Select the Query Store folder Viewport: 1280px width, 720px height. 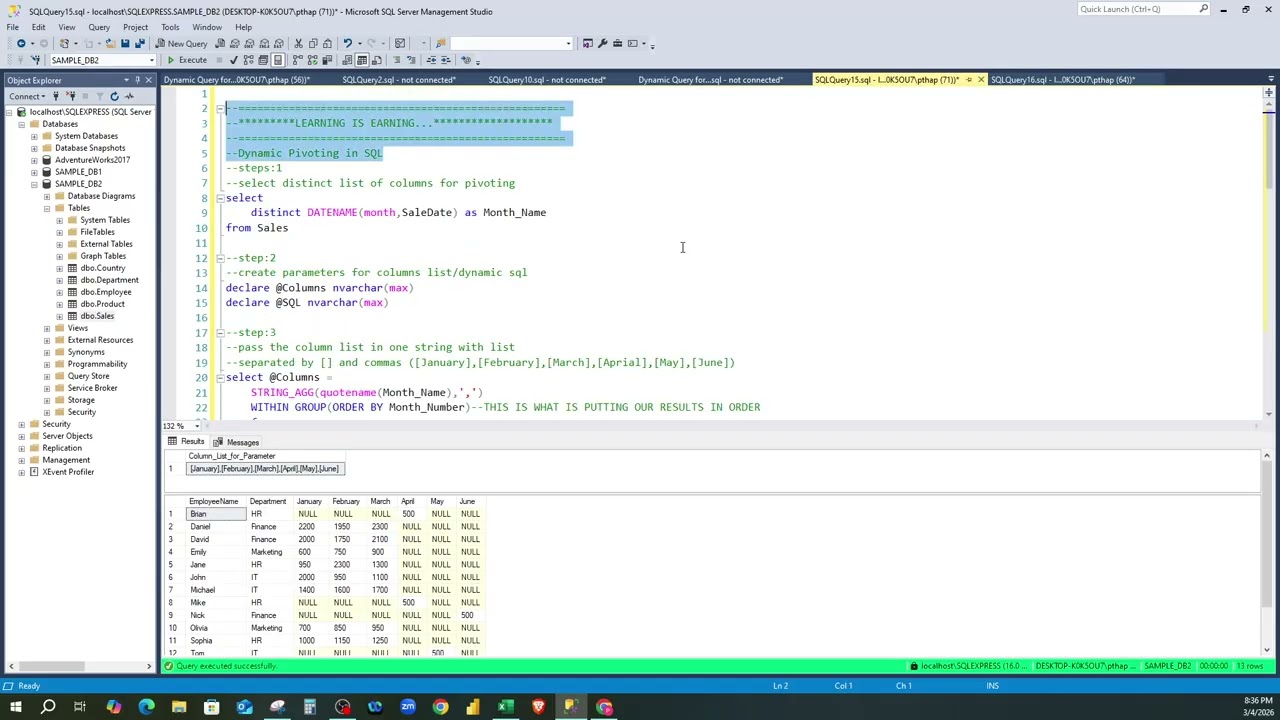[x=88, y=376]
